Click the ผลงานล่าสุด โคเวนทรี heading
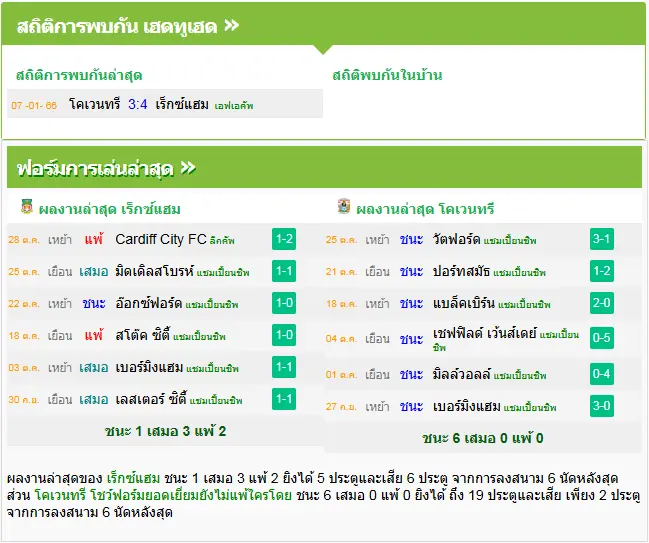The height and width of the screenshot is (543, 649). [x=425, y=209]
